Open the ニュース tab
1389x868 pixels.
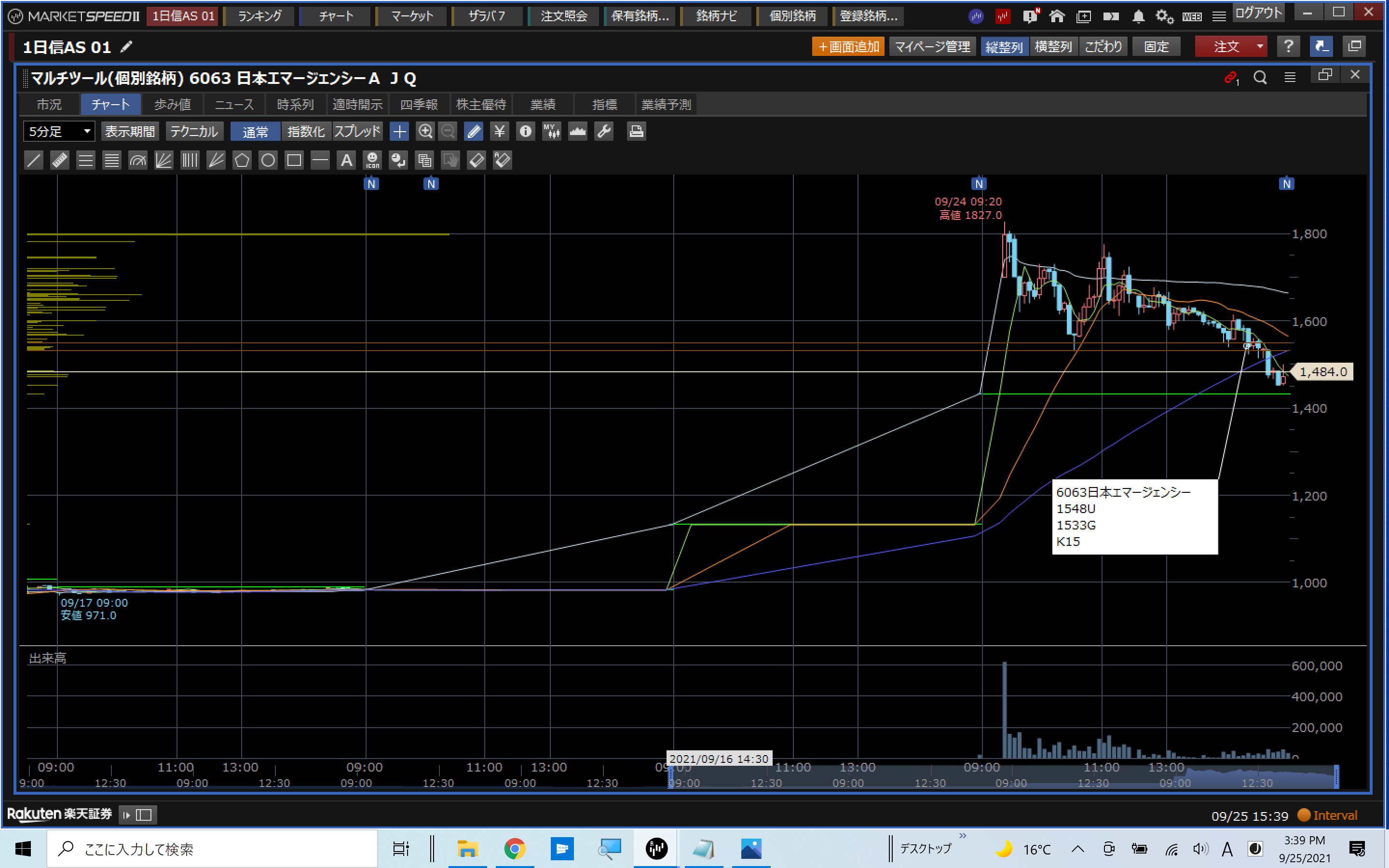click(x=234, y=105)
